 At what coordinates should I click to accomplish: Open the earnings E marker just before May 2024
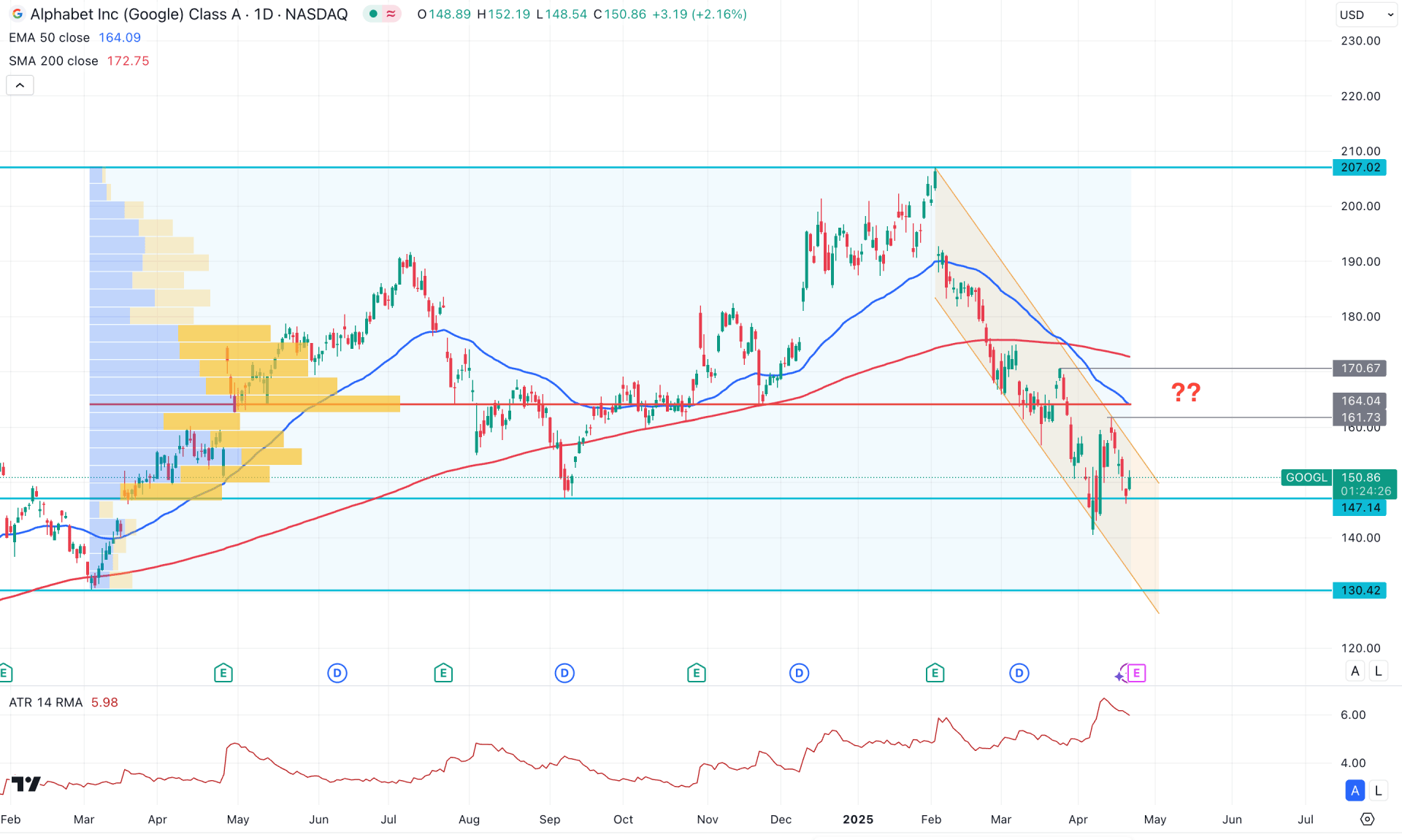(223, 673)
